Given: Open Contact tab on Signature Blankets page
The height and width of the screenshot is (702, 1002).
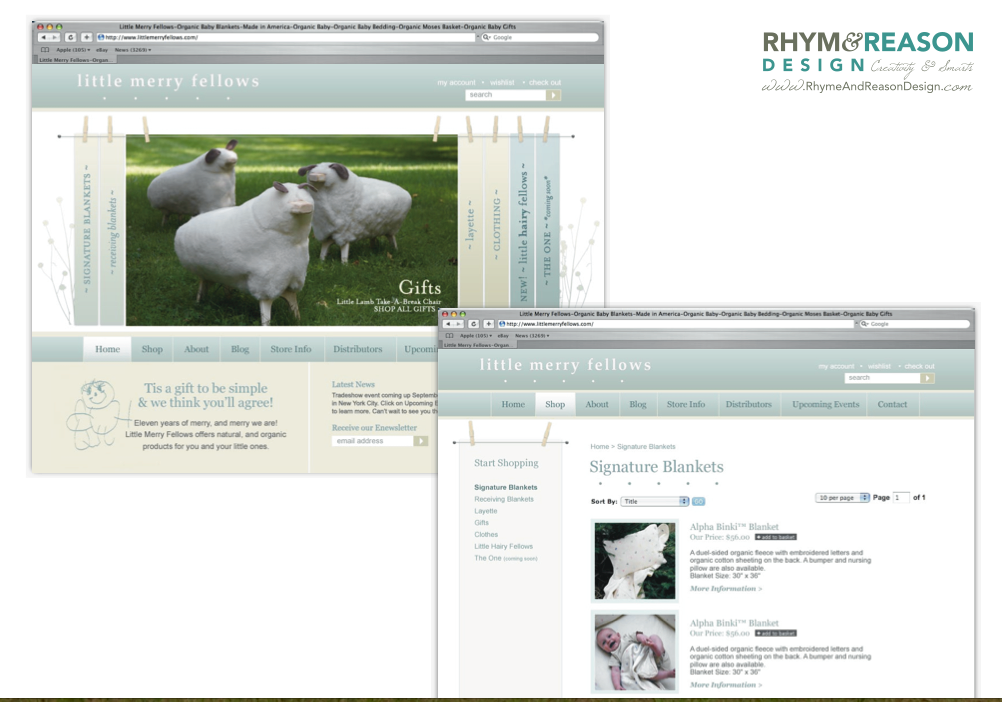Looking at the screenshot, I should point(892,404).
